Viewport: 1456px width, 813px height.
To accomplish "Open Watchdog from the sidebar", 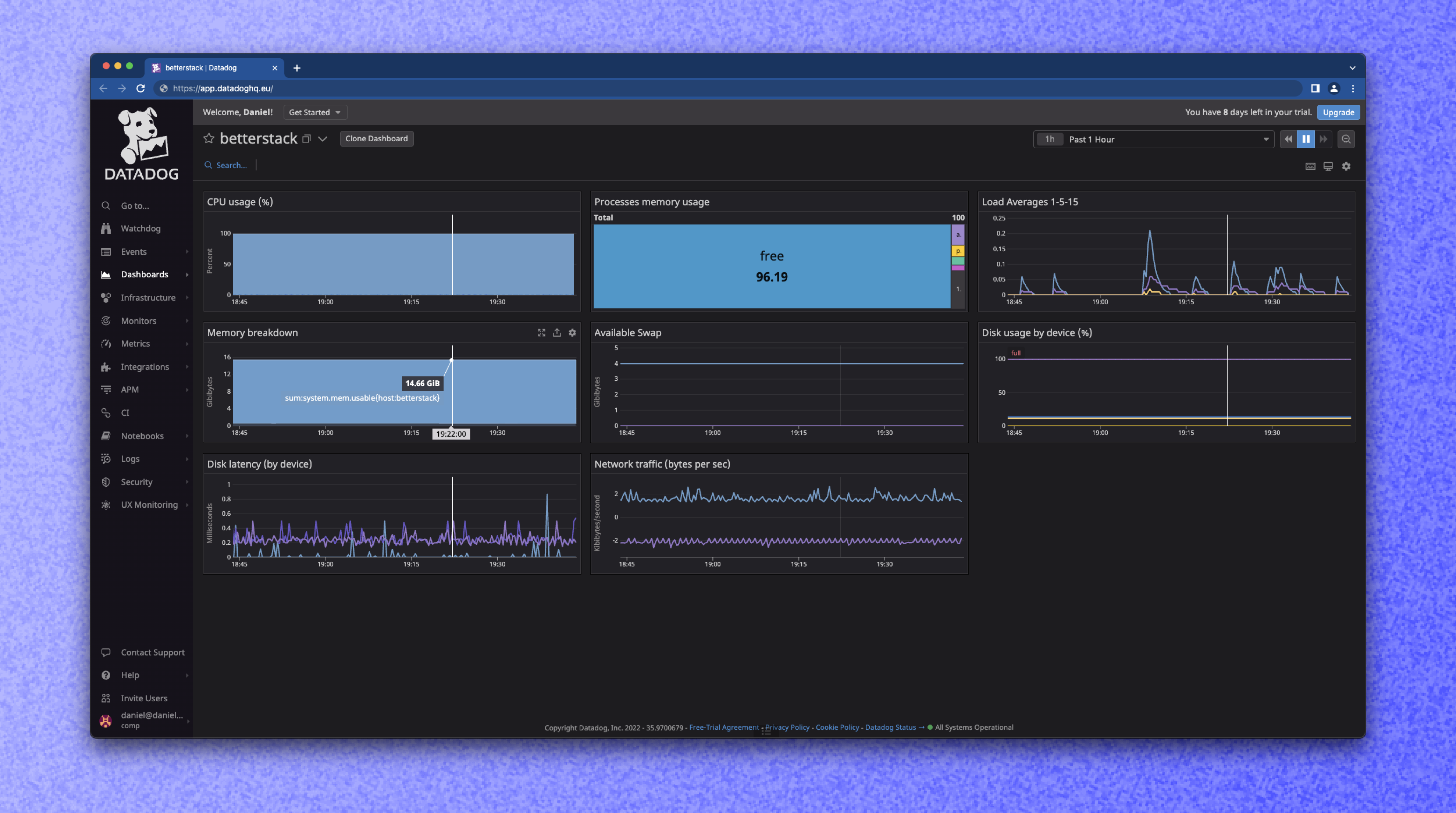I will pos(140,228).
